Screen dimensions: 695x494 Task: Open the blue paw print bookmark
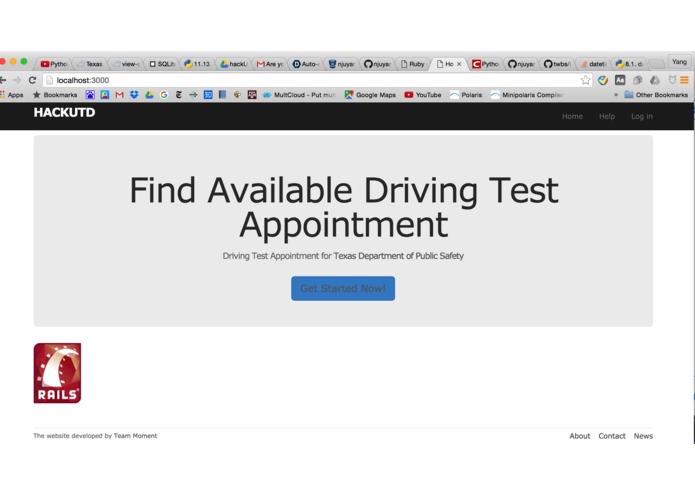pyautogui.click(x=90, y=95)
